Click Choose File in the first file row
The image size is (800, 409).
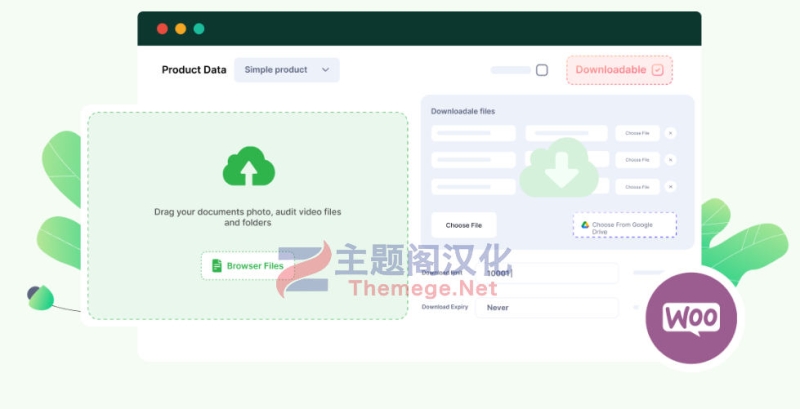tap(637, 133)
